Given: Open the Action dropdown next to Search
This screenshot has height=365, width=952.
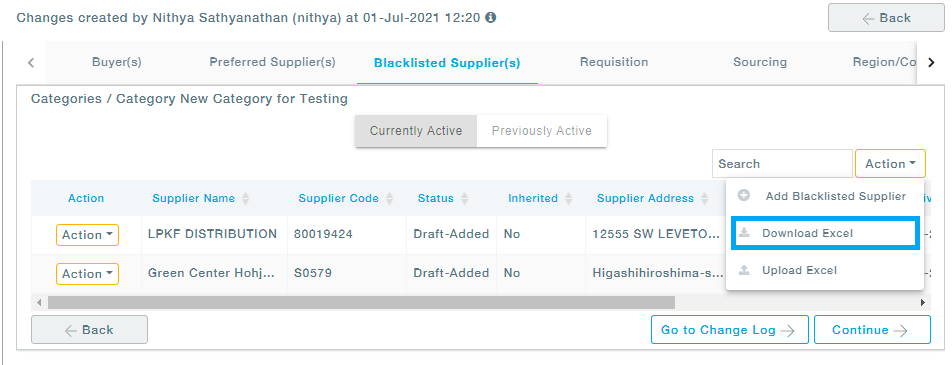Looking at the screenshot, I should (890, 163).
